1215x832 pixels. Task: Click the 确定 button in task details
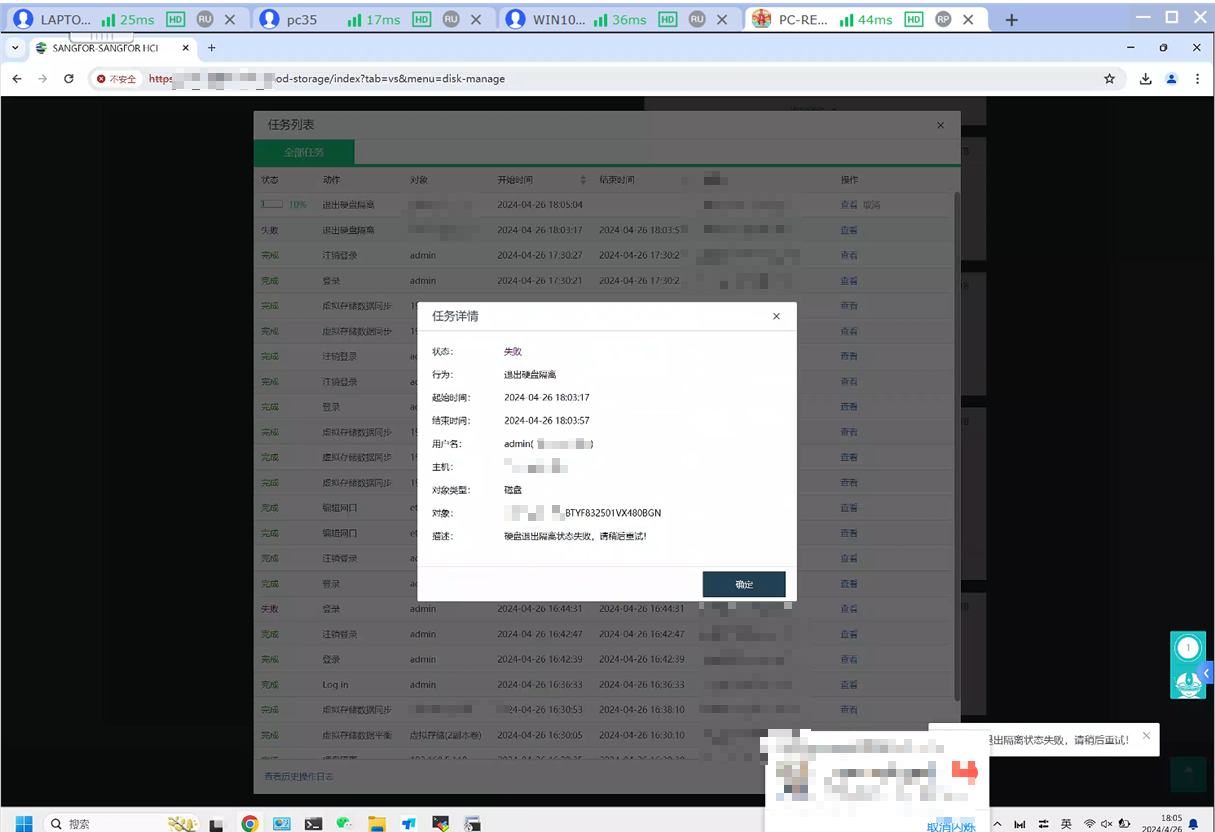click(x=744, y=584)
